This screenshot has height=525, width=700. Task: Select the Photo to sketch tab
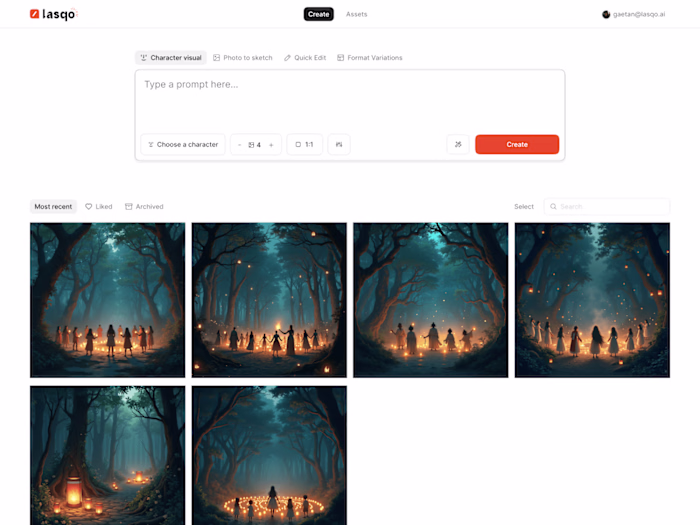[x=243, y=58]
